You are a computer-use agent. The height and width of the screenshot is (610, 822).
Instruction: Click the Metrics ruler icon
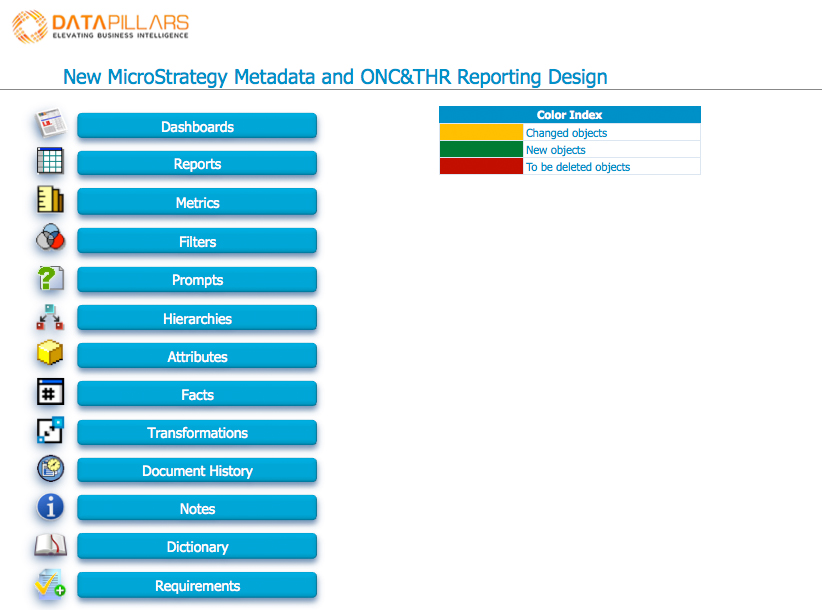click(x=50, y=200)
